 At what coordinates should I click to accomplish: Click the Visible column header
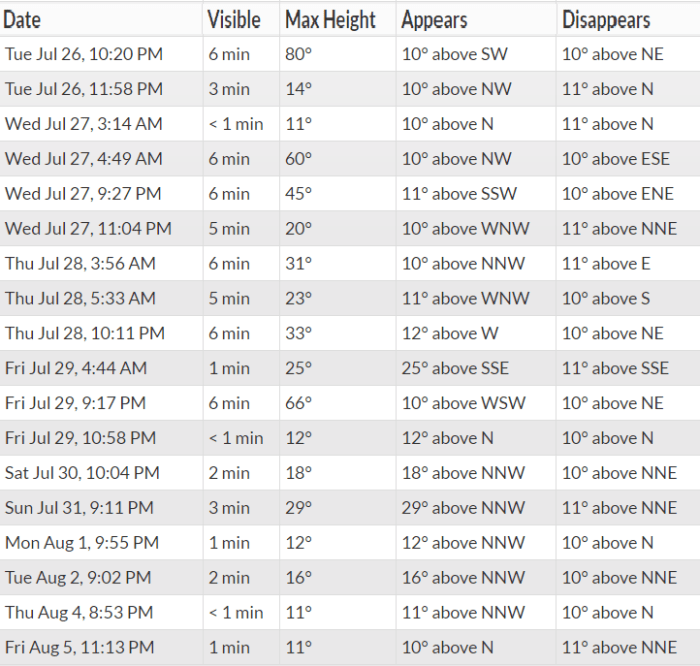[x=233, y=20]
